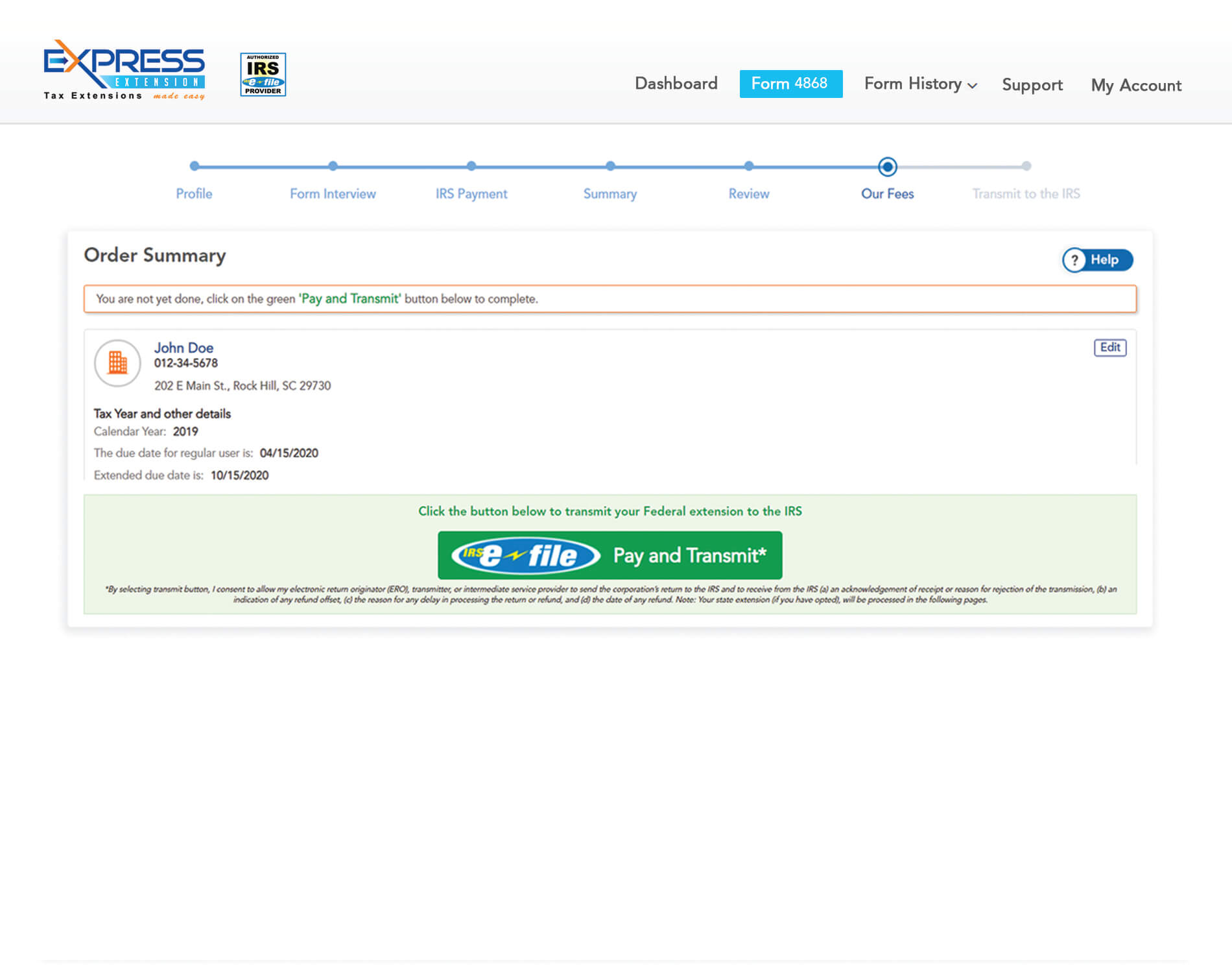Go back to the Form Interview step
The image size is (1232, 971).
(x=333, y=167)
